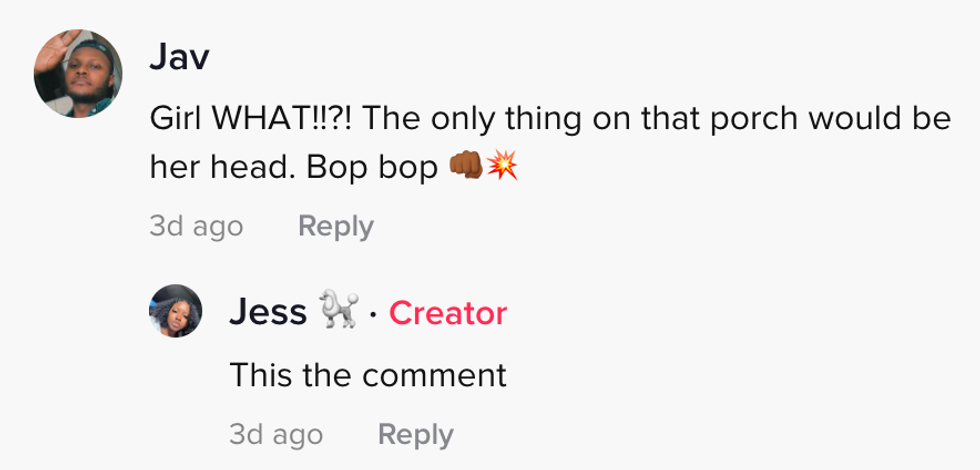
Task: Click the poodle emoji beside Jess
Action: point(339,313)
